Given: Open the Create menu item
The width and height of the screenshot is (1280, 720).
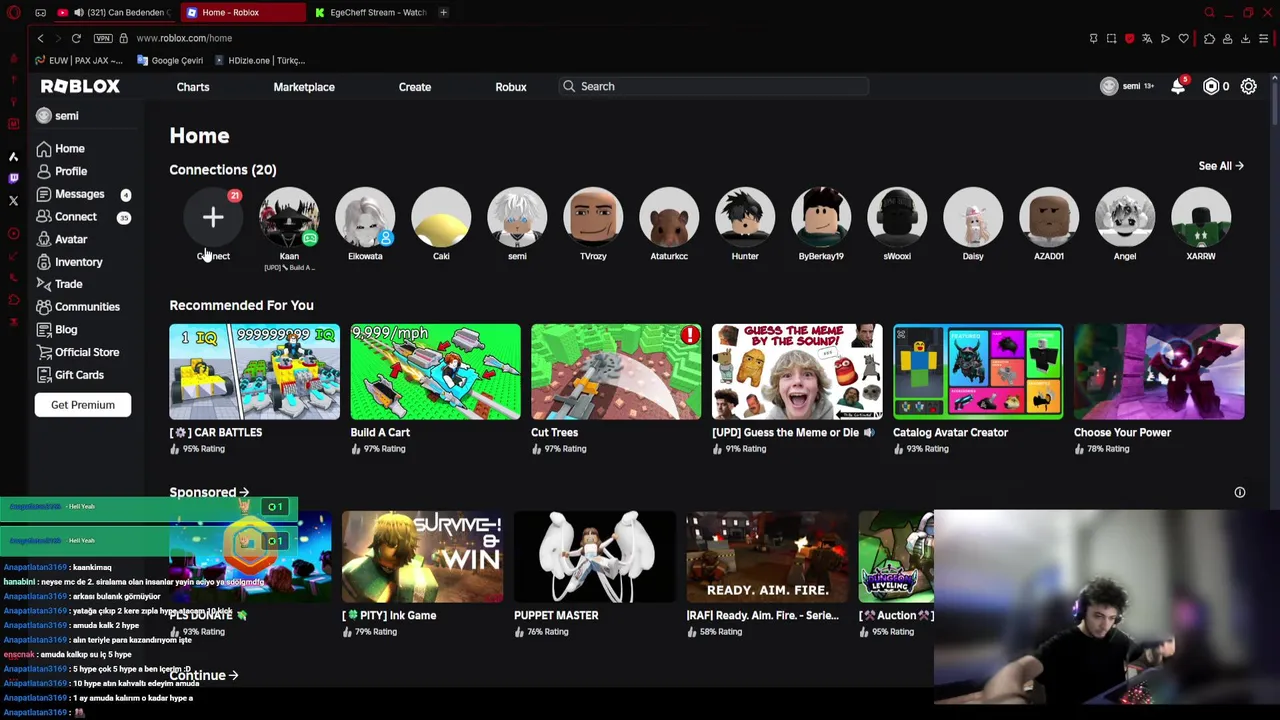Looking at the screenshot, I should pos(415,87).
